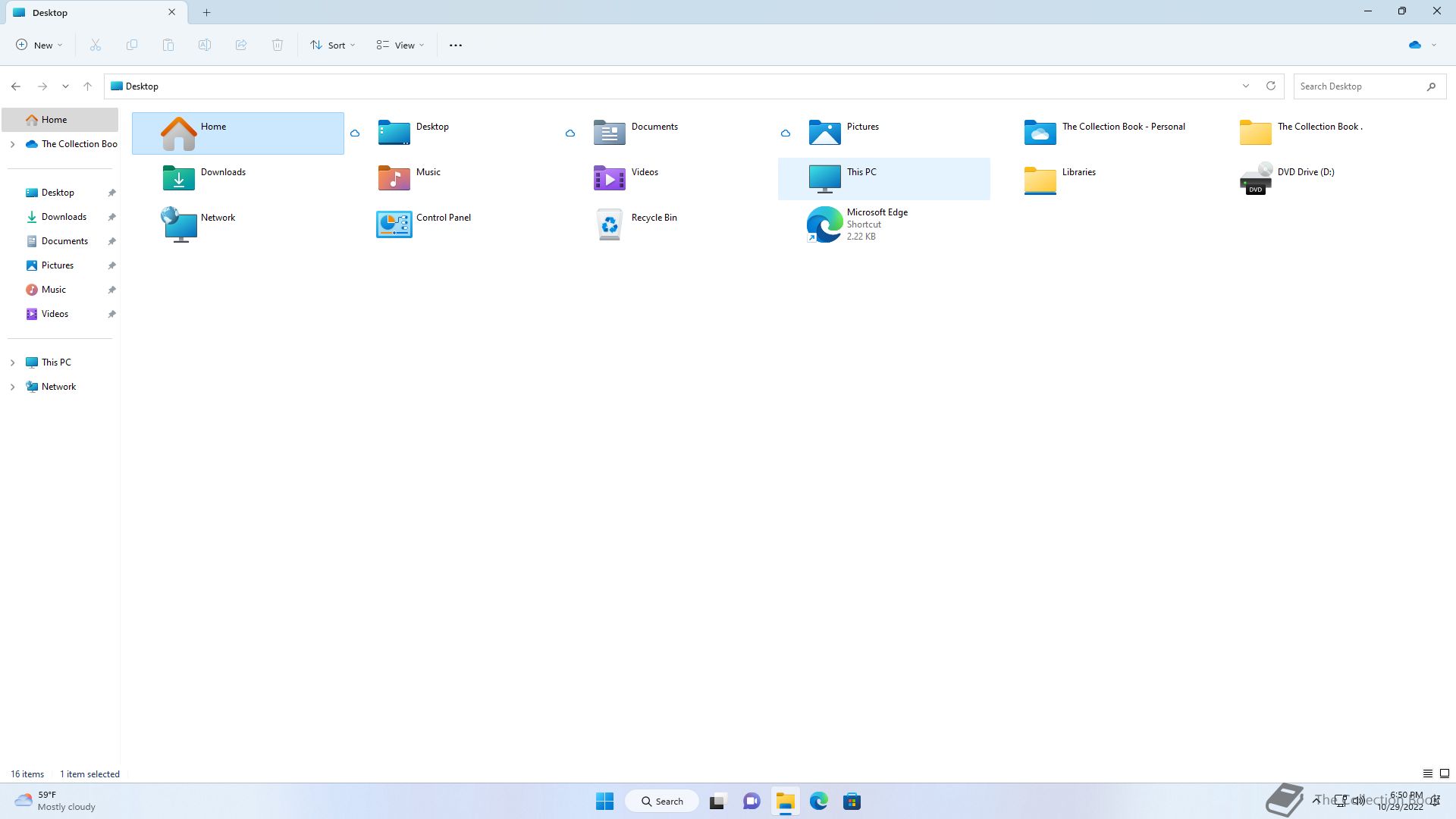Switch to details view layout toggle

(x=1427, y=773)
